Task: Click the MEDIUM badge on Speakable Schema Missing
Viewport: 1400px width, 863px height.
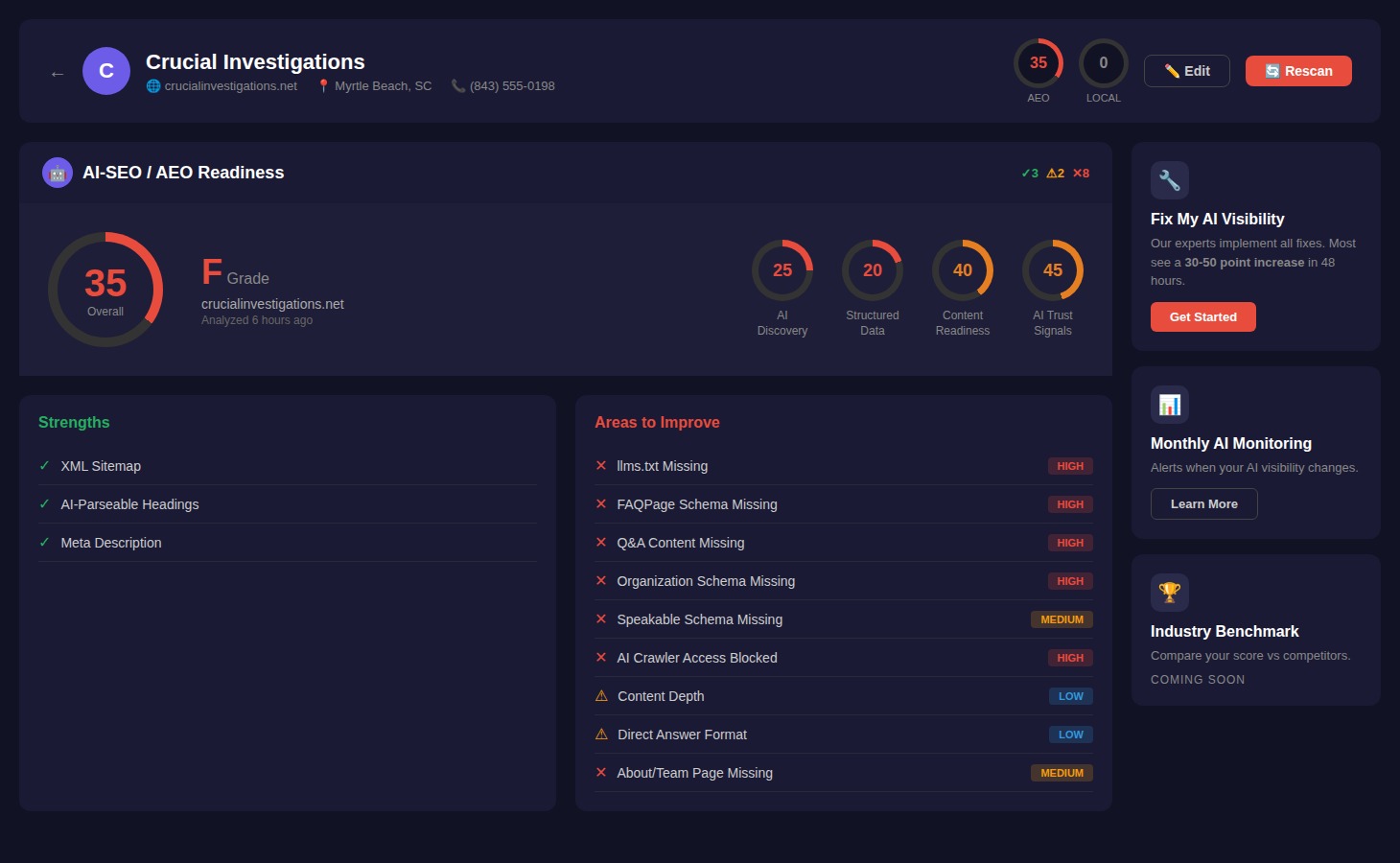Action: pos(1062,619)
